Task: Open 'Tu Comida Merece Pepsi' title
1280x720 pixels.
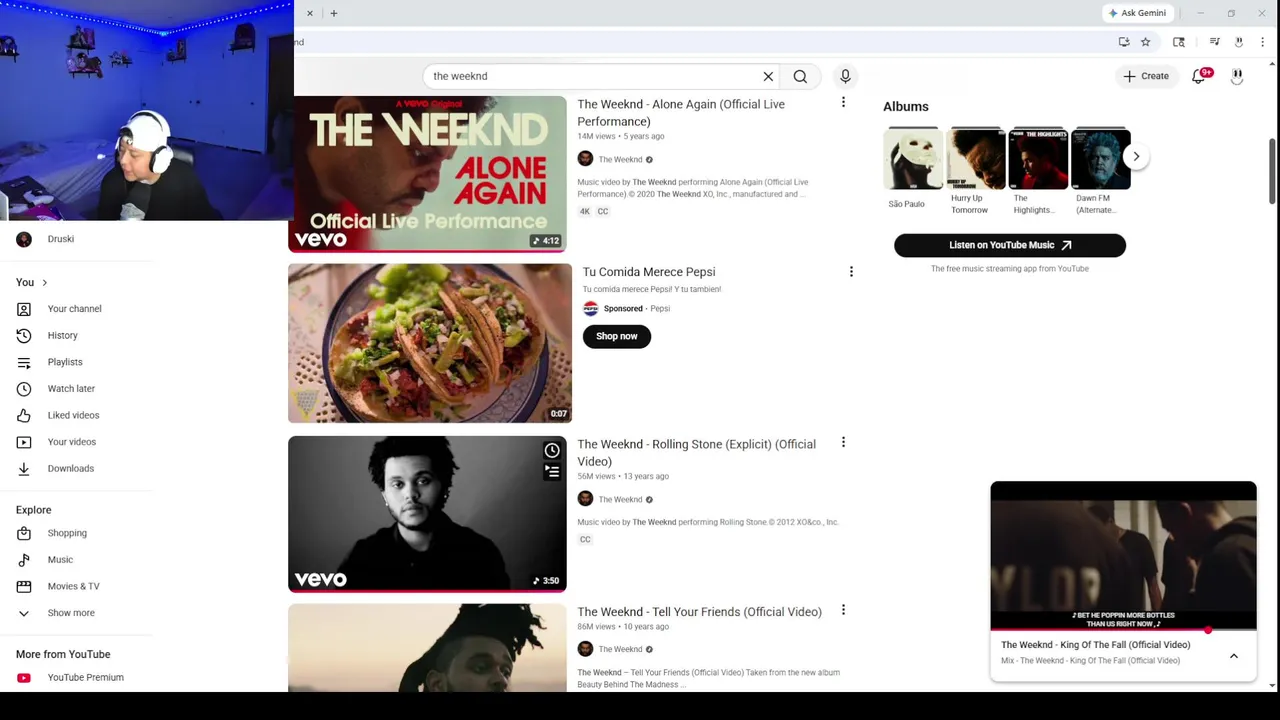Action: click(x=649, y=272)
